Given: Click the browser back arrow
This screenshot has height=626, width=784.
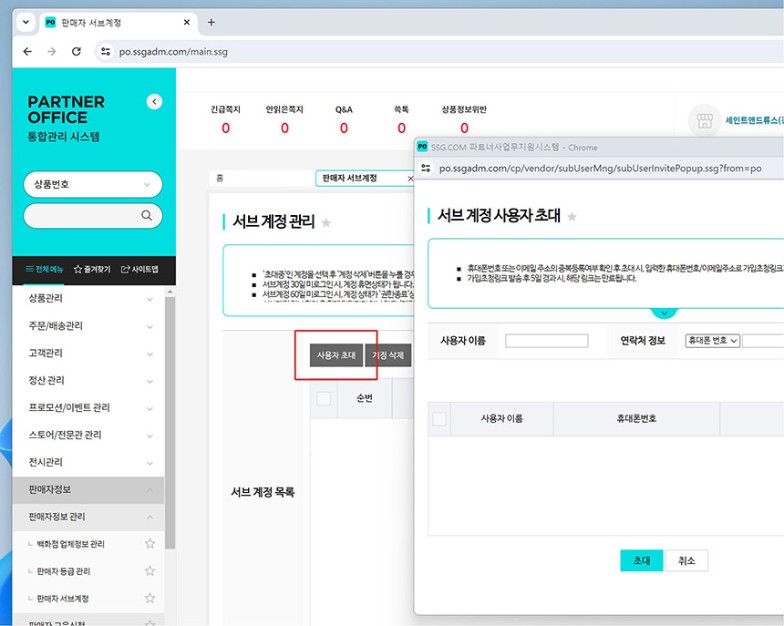Looking at the screenshot, I should [x=28, y=52].
